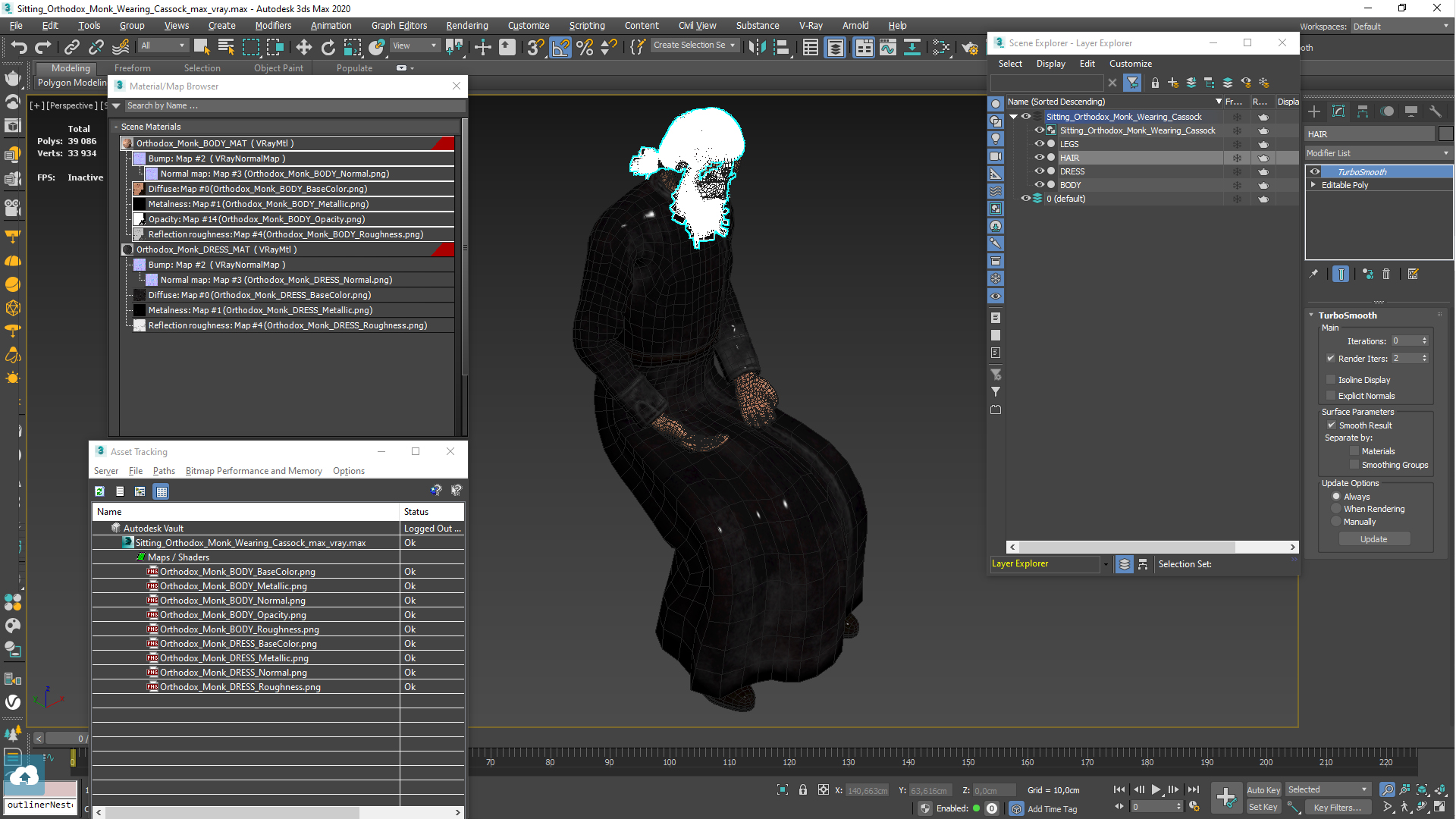
Task: Activate the Select and Scale tool
Action: tap(353, 47)
